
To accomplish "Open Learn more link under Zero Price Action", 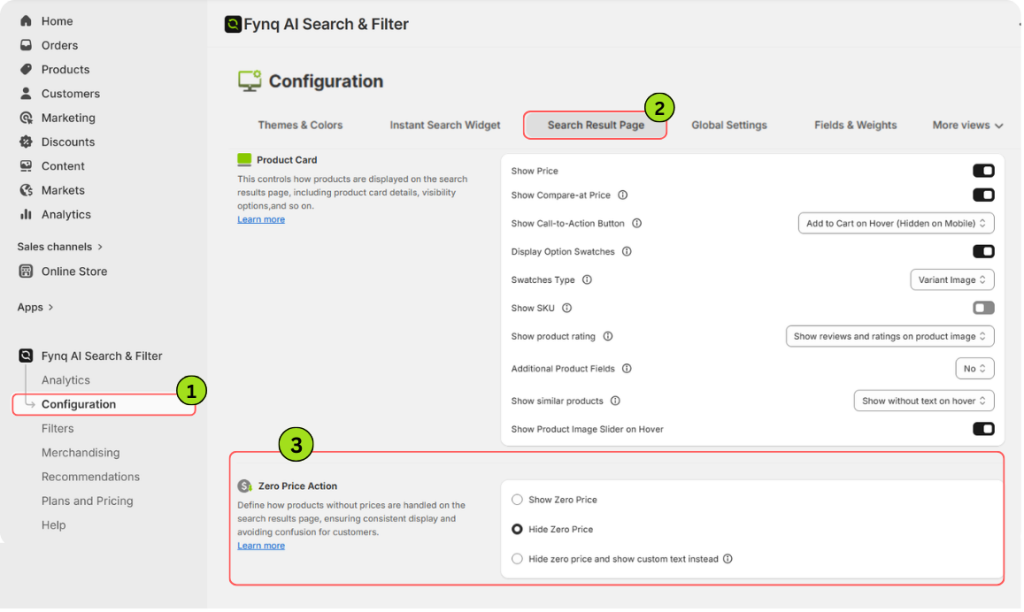I will [x=261, y=546].
